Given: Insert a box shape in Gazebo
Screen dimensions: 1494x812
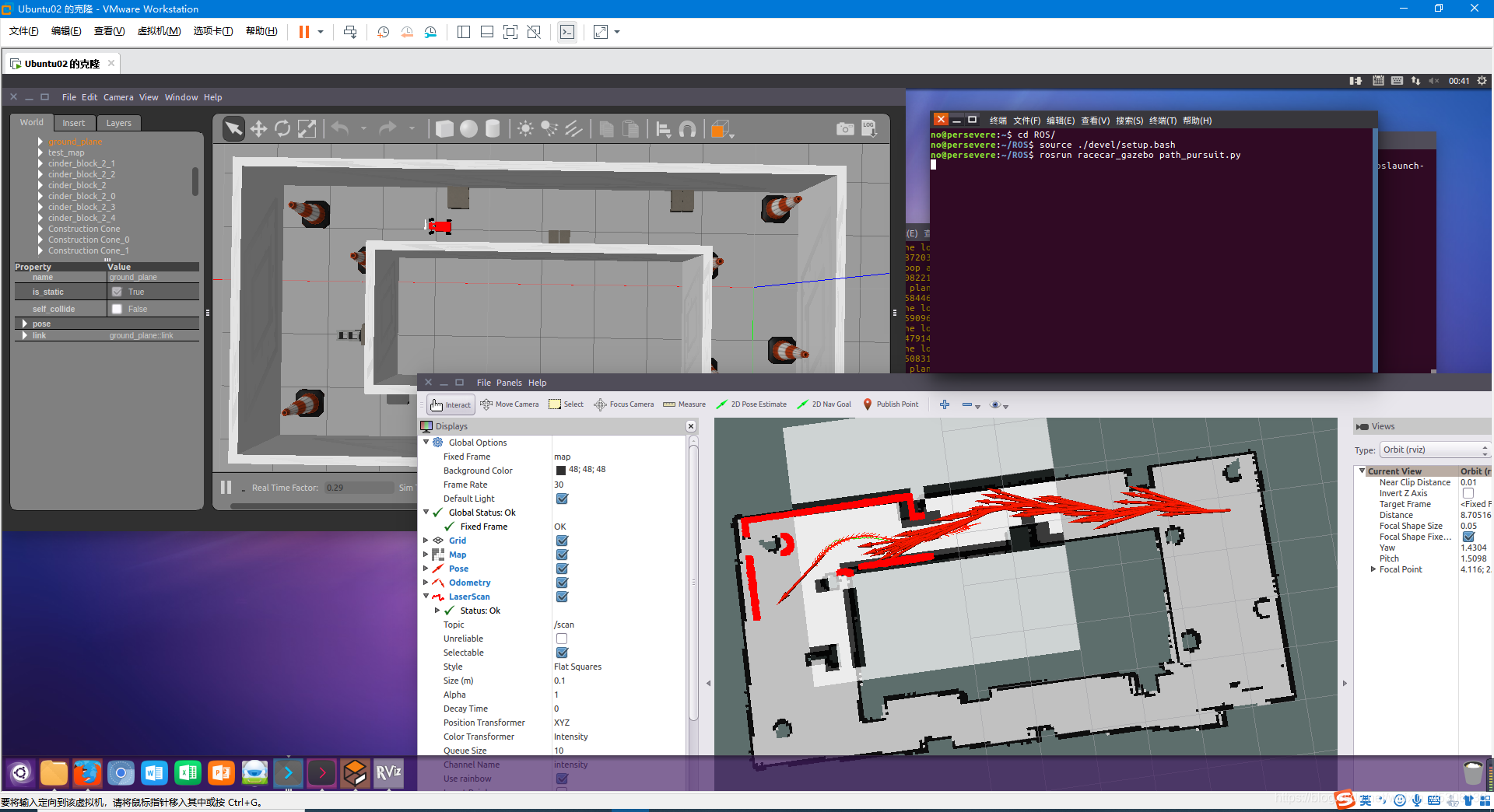Looking at the screenshot, I should pyautogui.click(x=444, y=128).
